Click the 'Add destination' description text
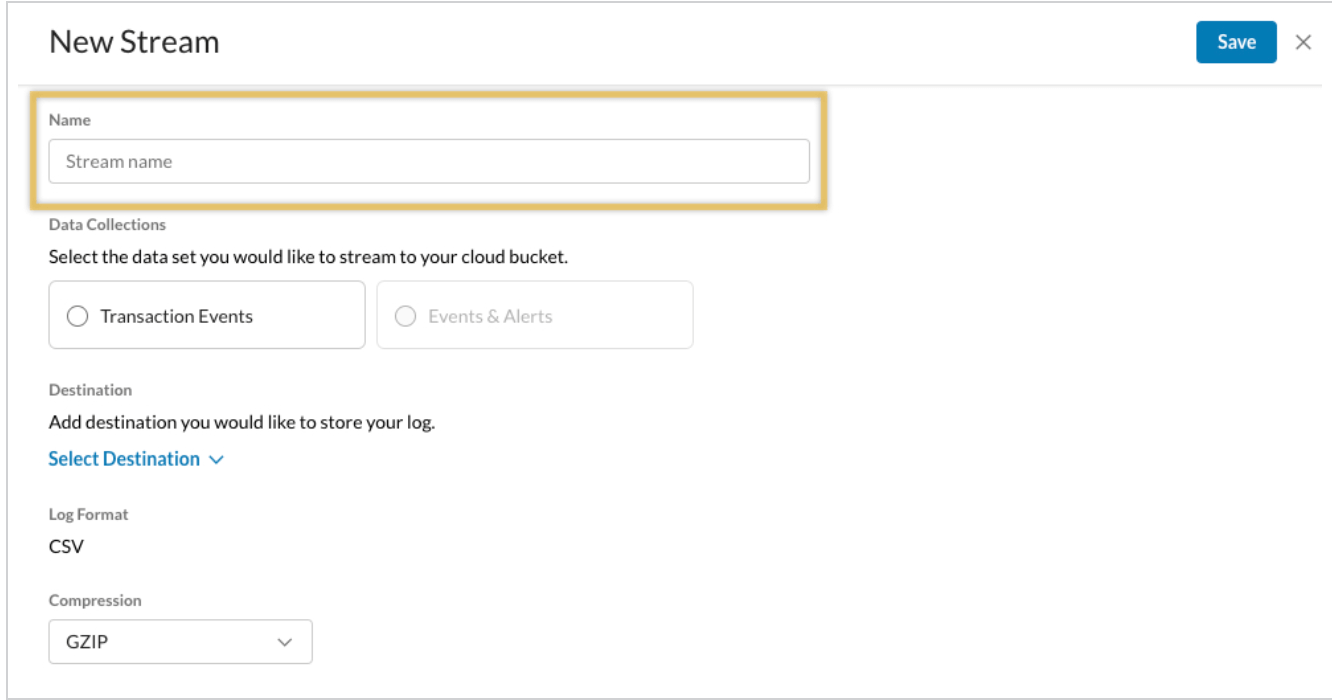This screenshot has height=700, width=1332. 242,422
